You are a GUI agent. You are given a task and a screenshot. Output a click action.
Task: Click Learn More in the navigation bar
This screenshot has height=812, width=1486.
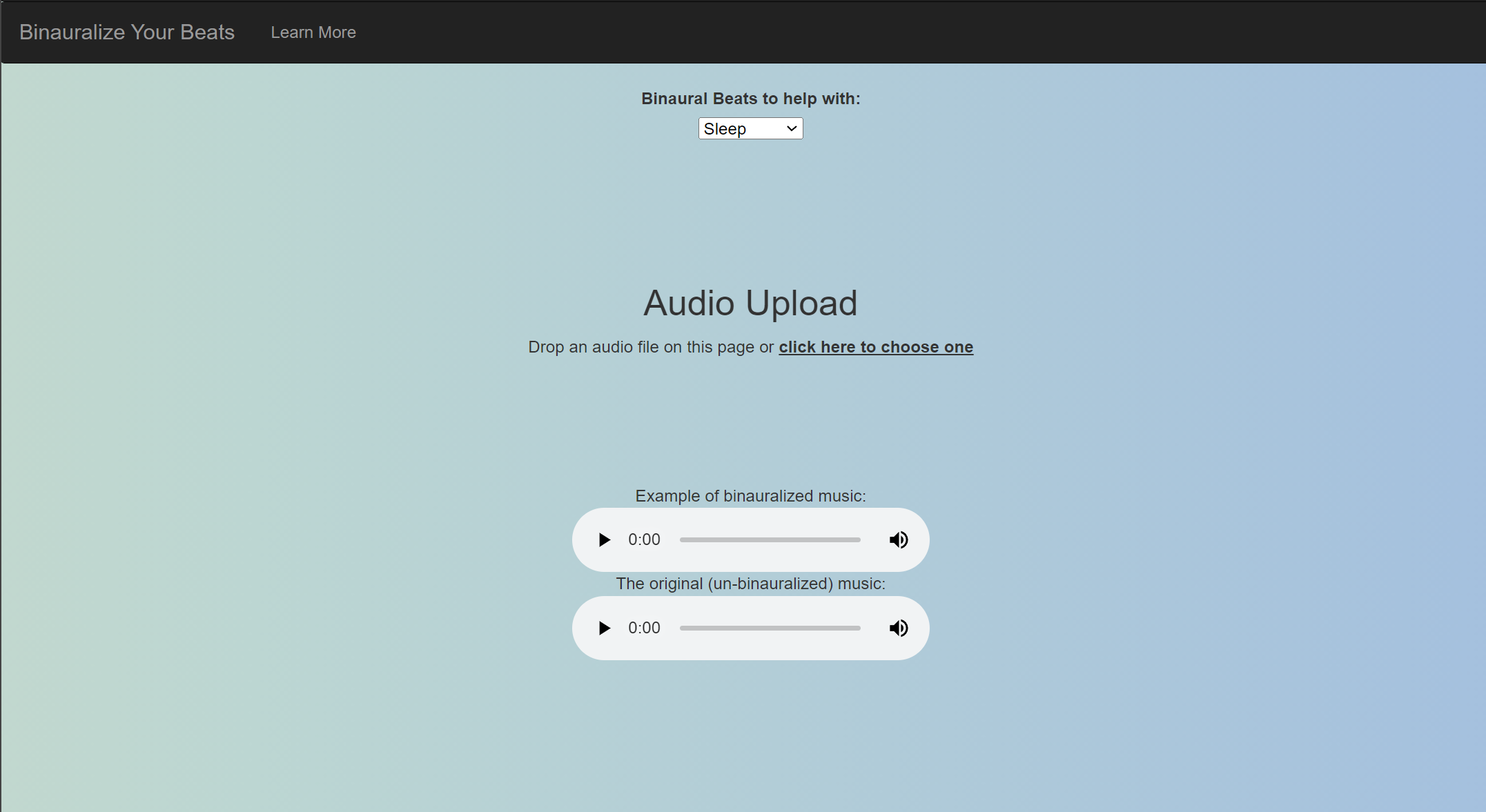pyautogui.click(x=313, y=32)
